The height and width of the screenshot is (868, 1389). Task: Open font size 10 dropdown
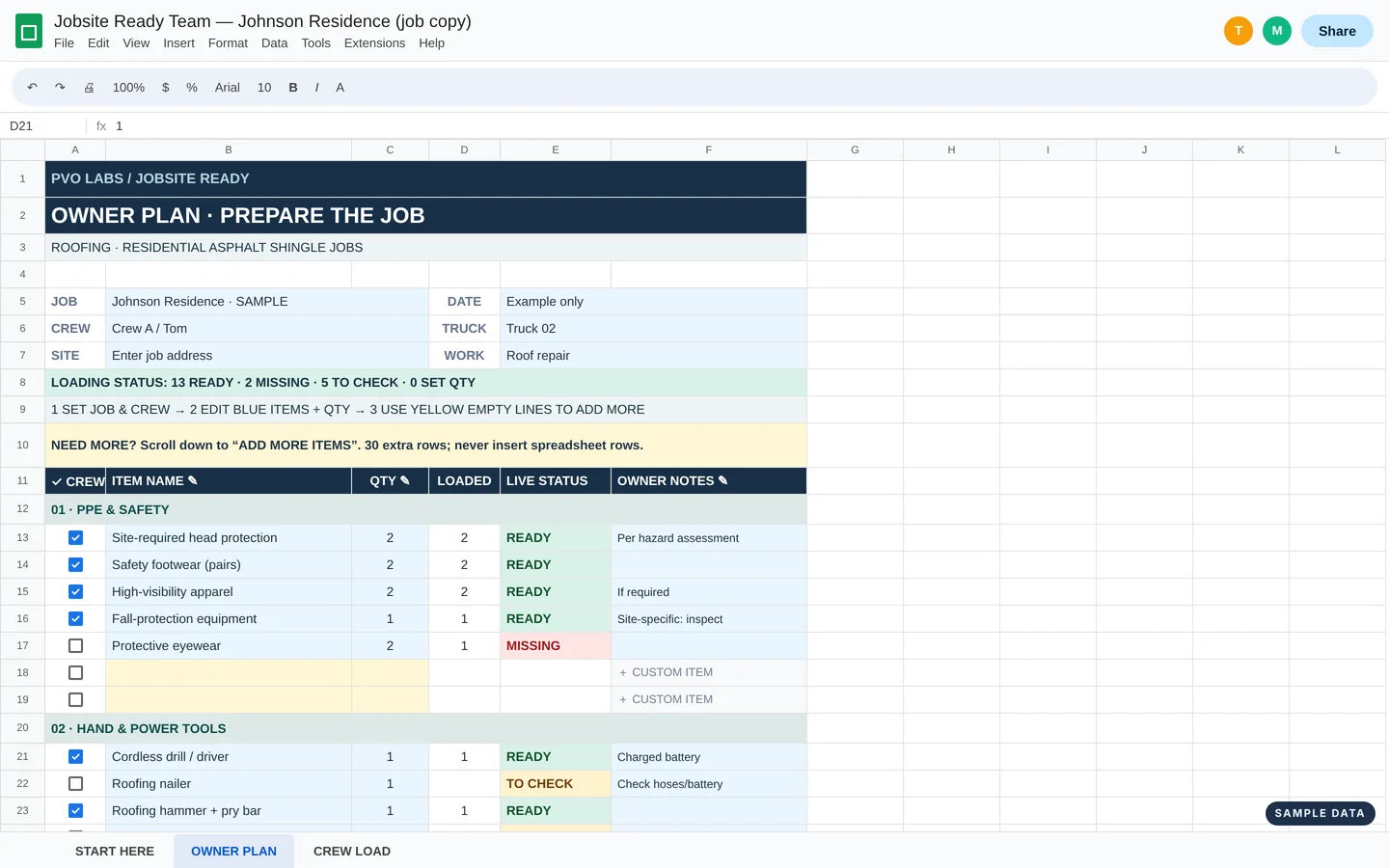(x=264, y=87)
